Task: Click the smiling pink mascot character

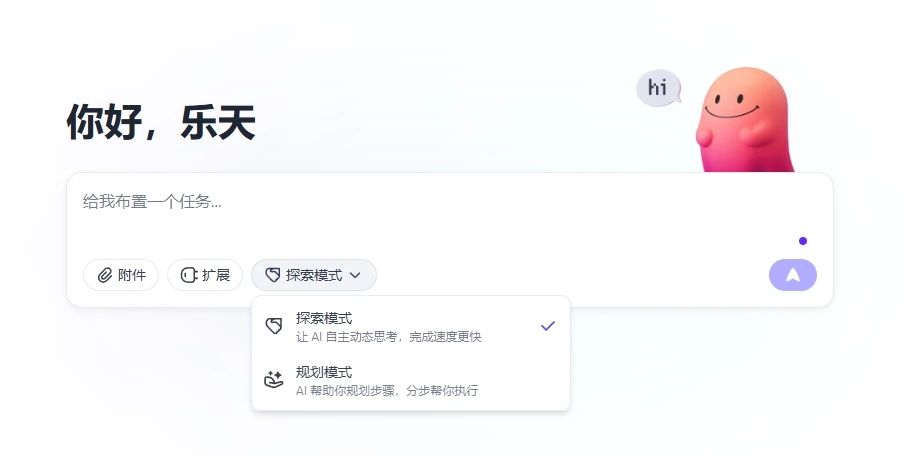Action: (745, 120)
